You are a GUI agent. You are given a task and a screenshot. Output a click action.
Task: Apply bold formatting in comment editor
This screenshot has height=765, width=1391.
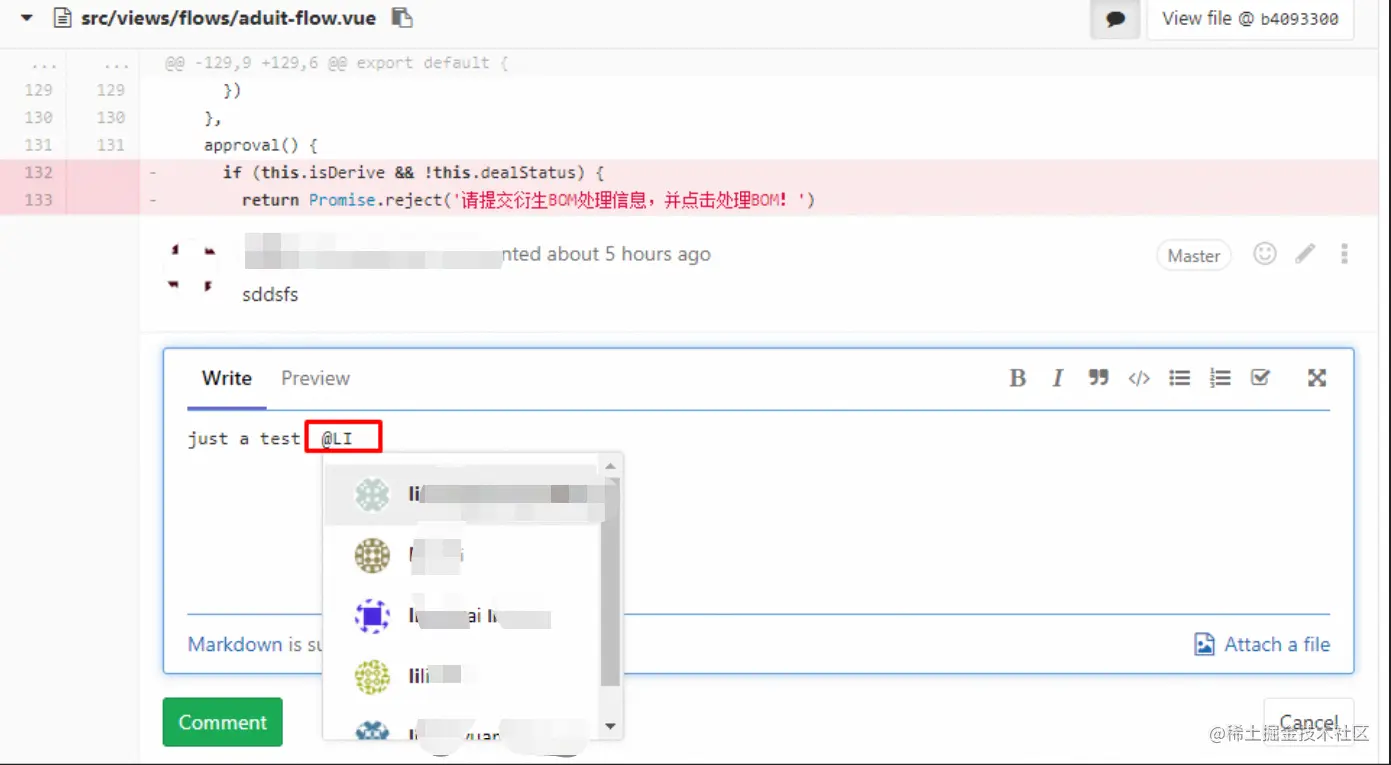(1018, 378)
